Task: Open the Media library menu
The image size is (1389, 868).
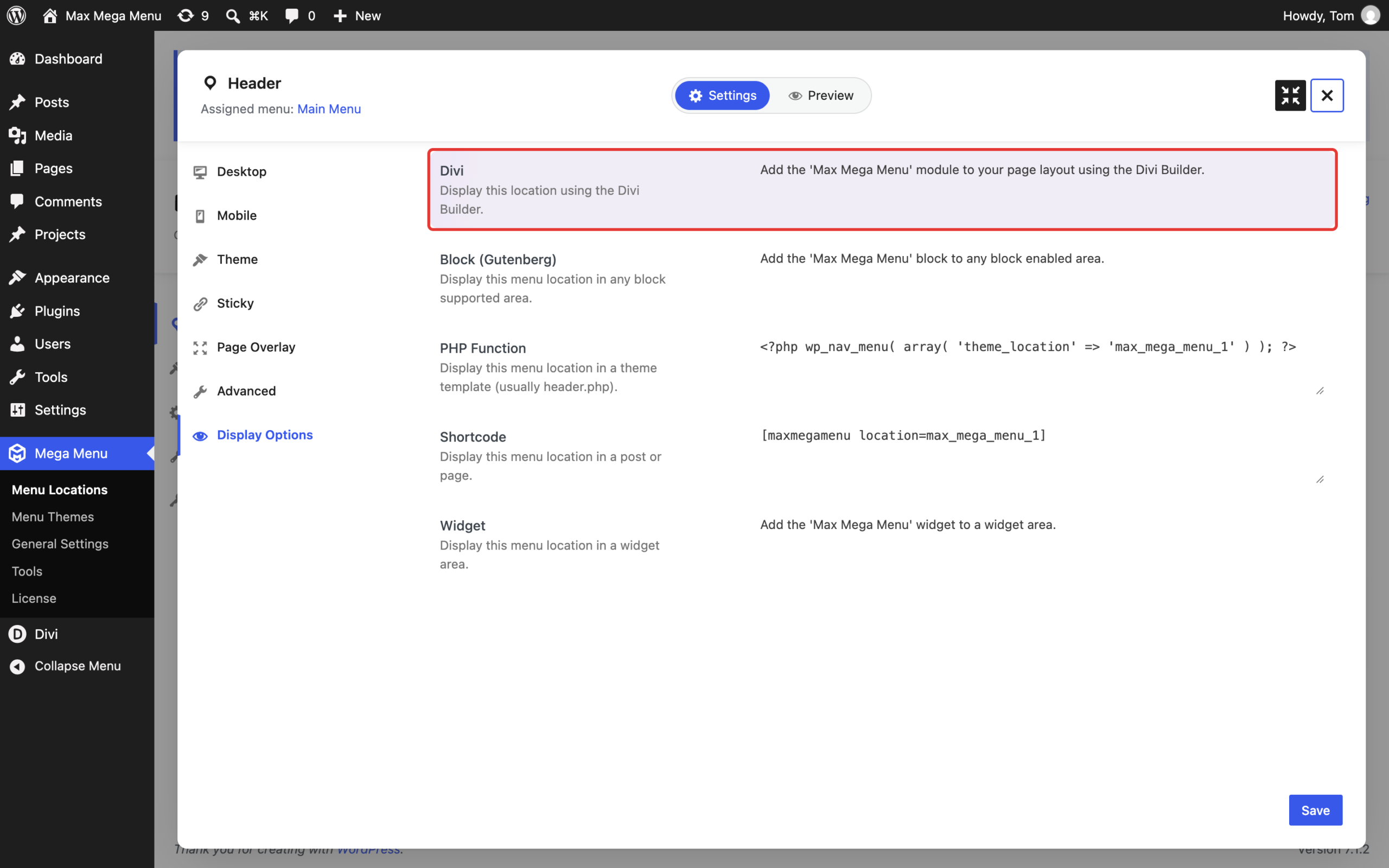Action: [x=77, y=136]
